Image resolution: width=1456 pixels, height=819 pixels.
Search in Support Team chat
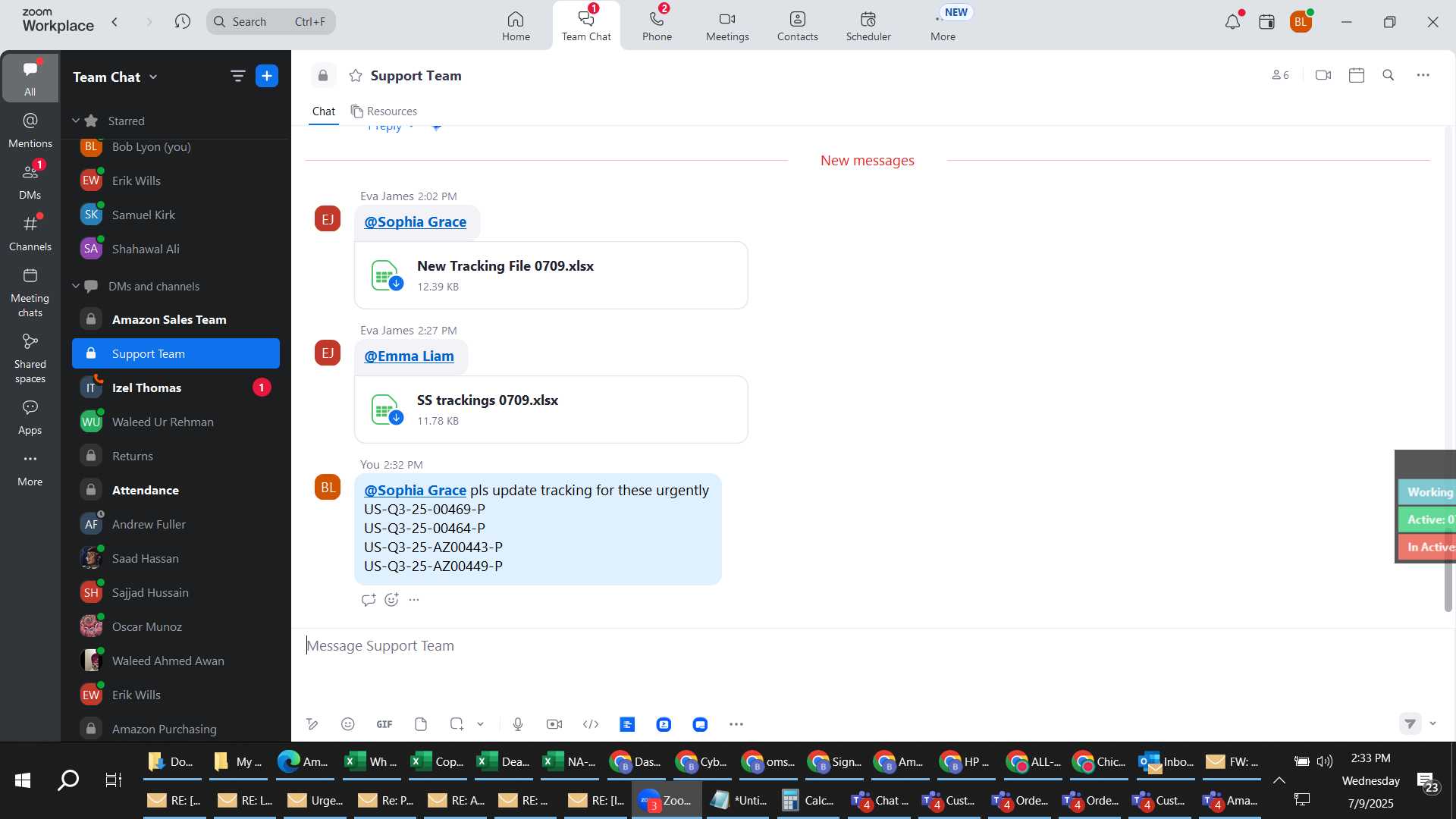1389,75
